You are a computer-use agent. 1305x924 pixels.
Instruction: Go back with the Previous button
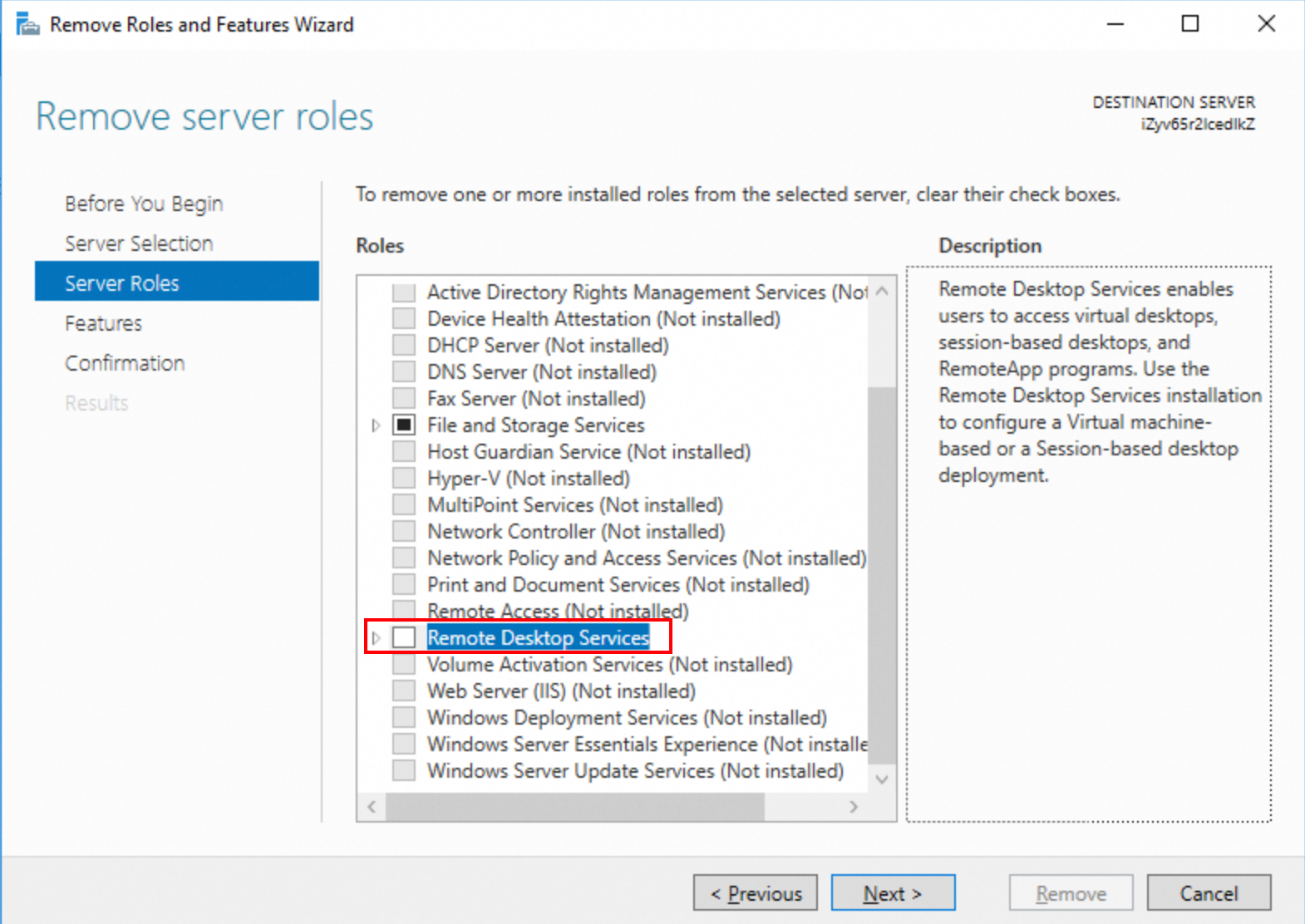pos(756,893)
